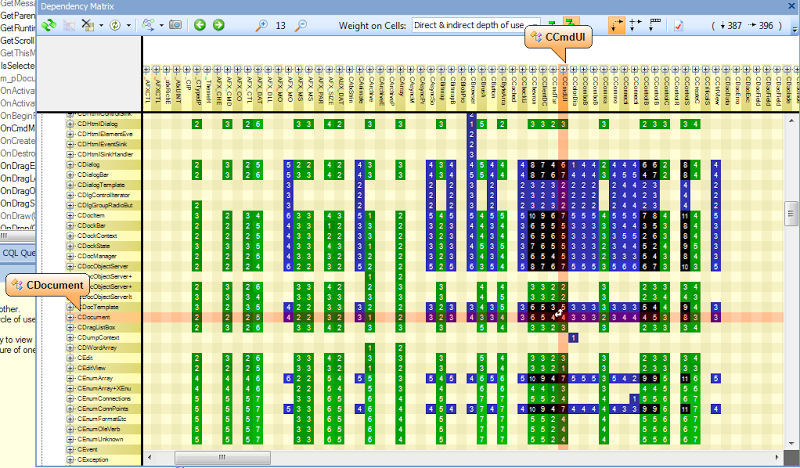Select the CEnumOleVerb row label
This screenshot has height=468, width=800.
(x=100, y=429)
